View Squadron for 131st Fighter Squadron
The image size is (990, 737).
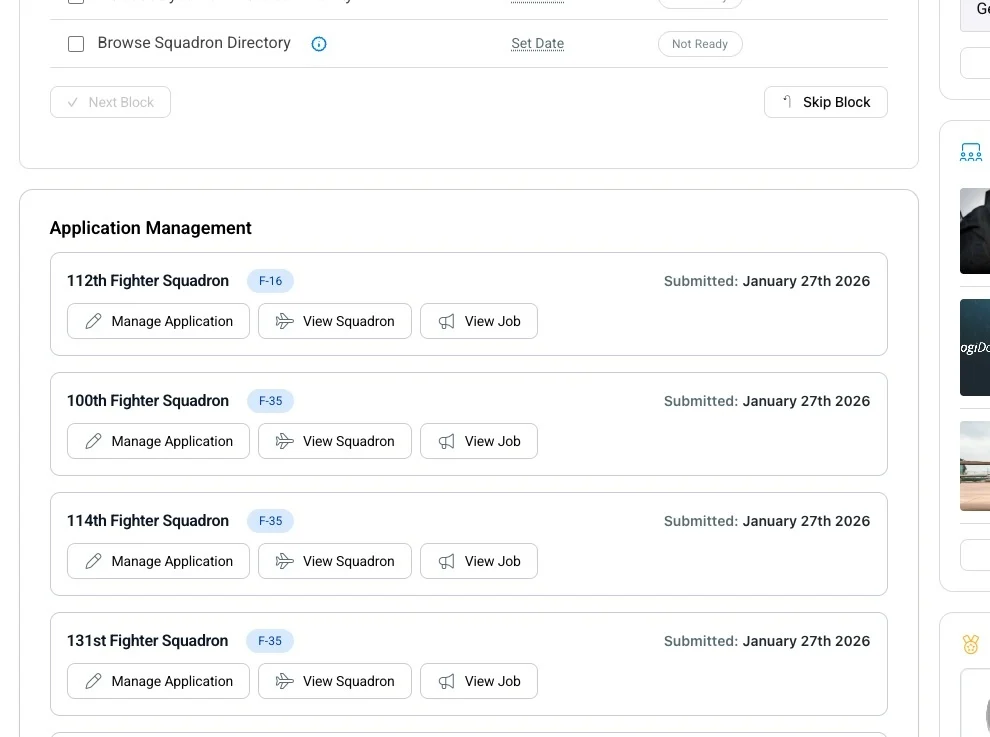tap(335, 681)
